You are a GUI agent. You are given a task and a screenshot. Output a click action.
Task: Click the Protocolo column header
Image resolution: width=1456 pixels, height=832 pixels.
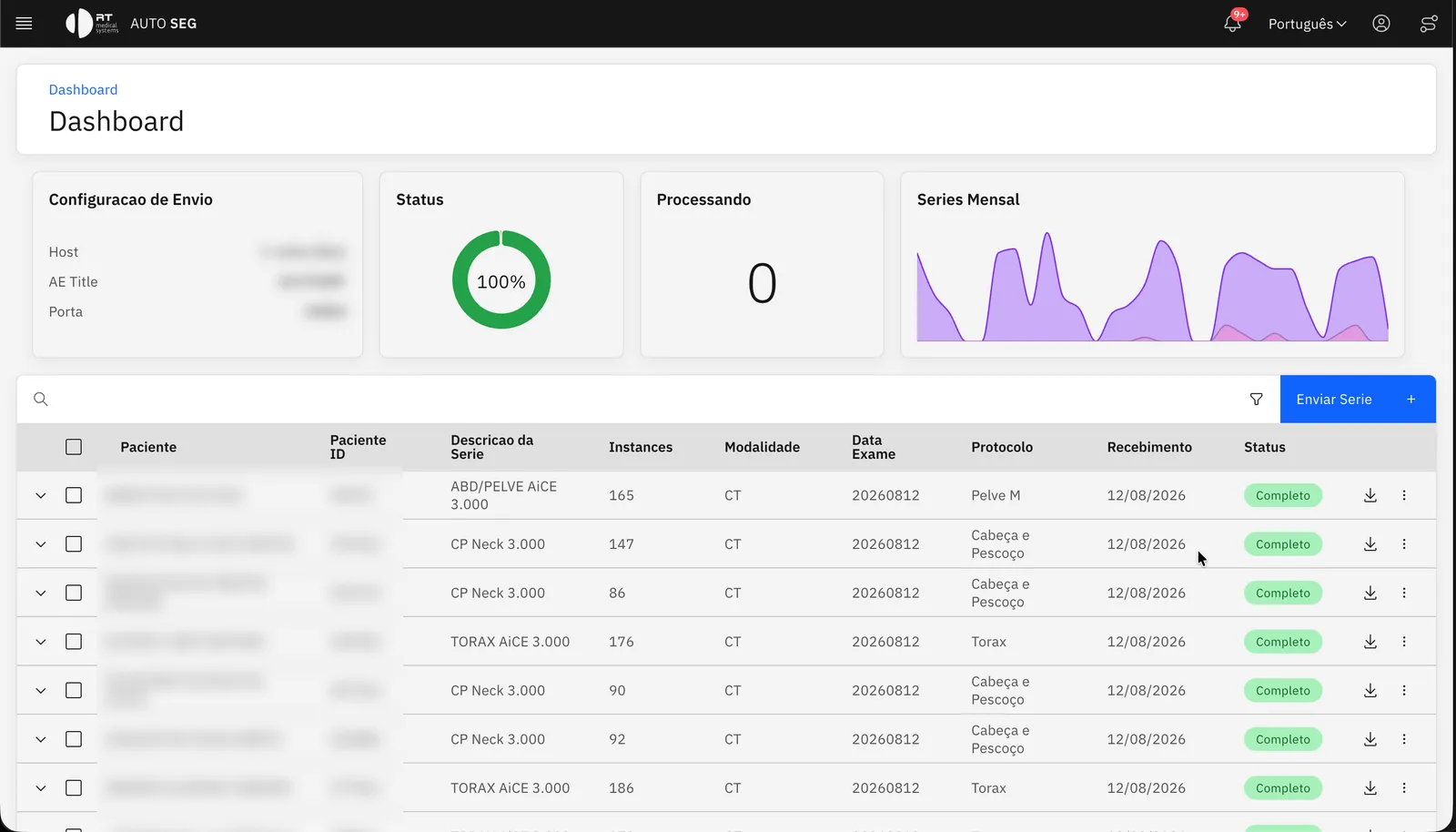[x=1002, y=447]
